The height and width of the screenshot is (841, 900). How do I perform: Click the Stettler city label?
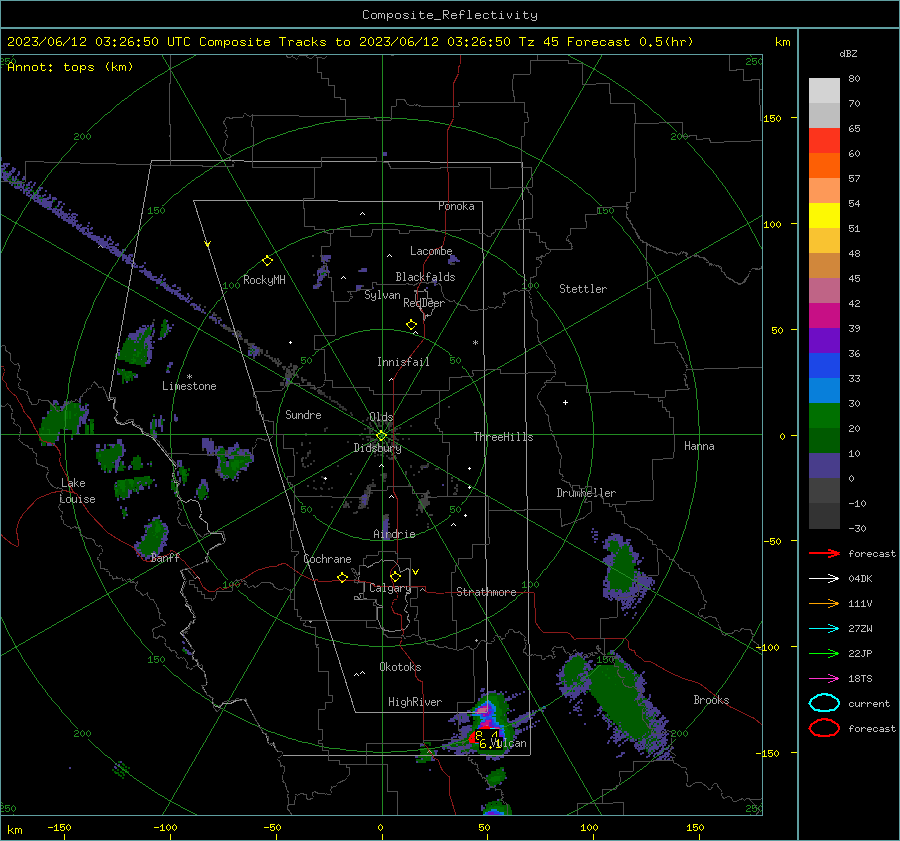583,289
